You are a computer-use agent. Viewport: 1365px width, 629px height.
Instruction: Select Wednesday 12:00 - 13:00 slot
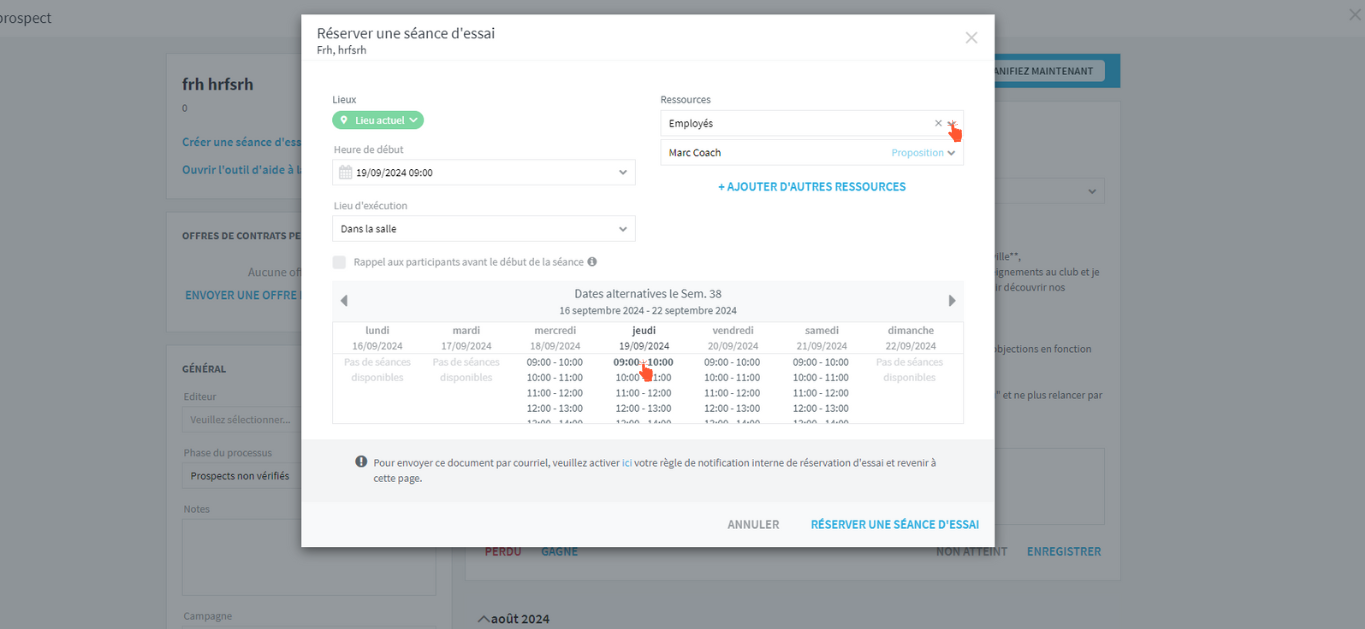click(555, 409)
